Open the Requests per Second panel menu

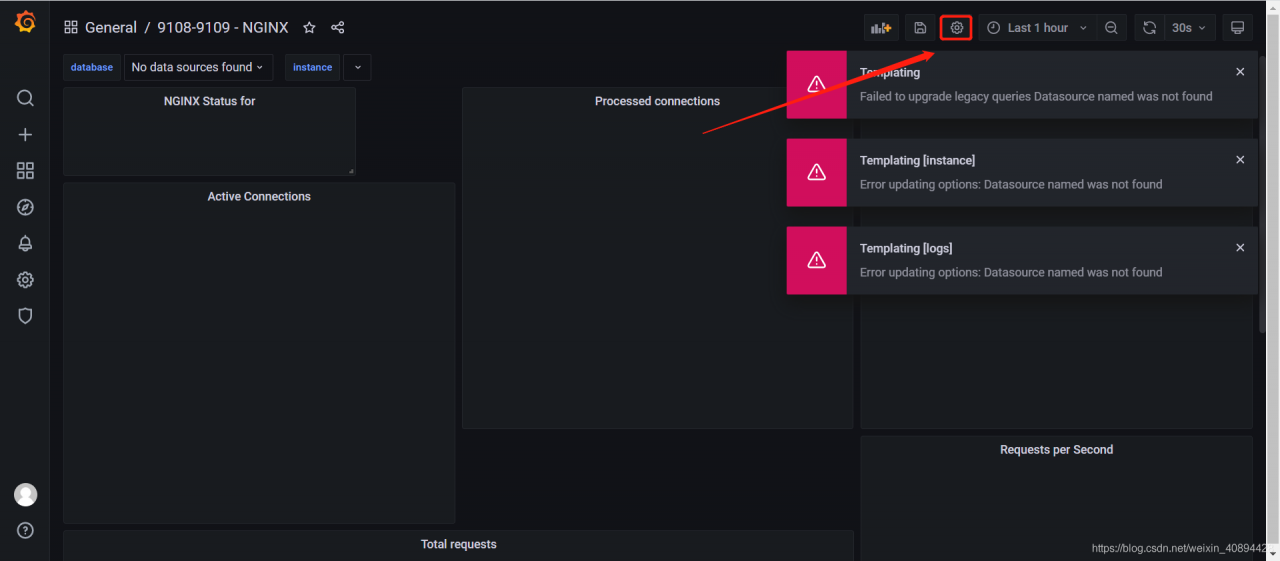[1056, 450]
